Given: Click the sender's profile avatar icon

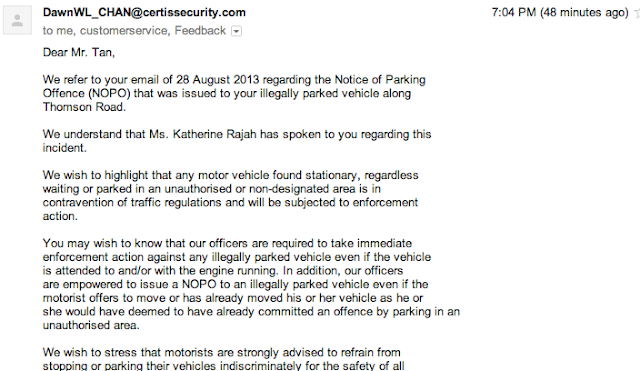Looking at the screenshot, I should pyautogui.click(x=17, y=20).
